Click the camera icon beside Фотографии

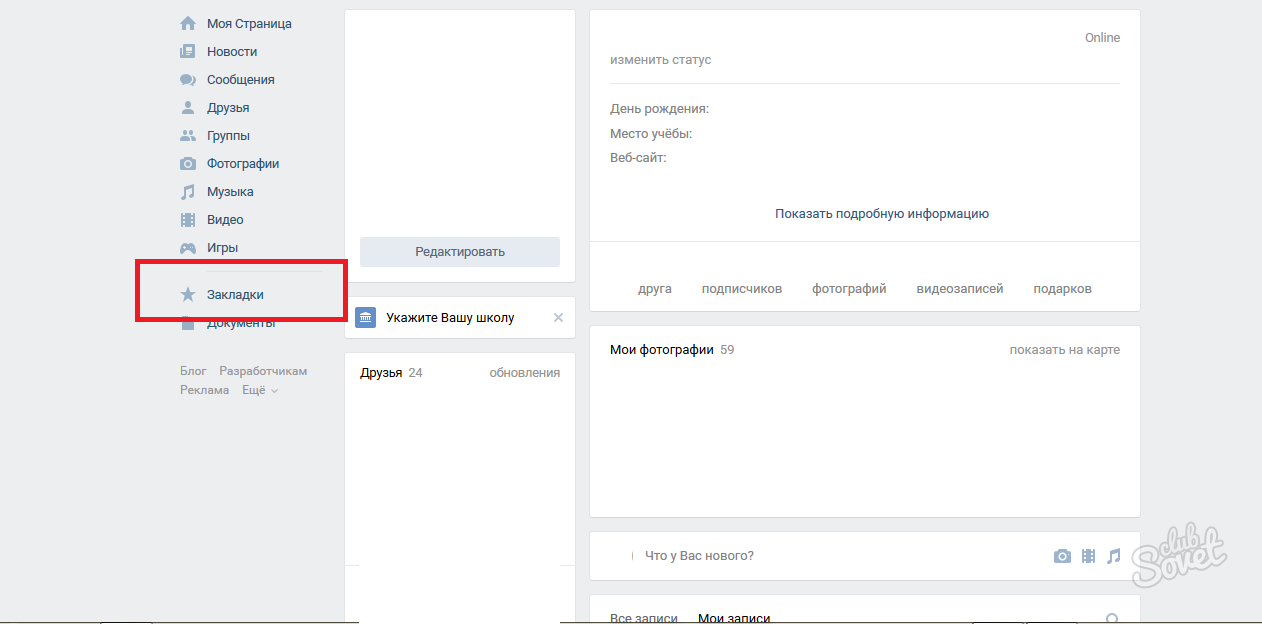coord(188,163)
